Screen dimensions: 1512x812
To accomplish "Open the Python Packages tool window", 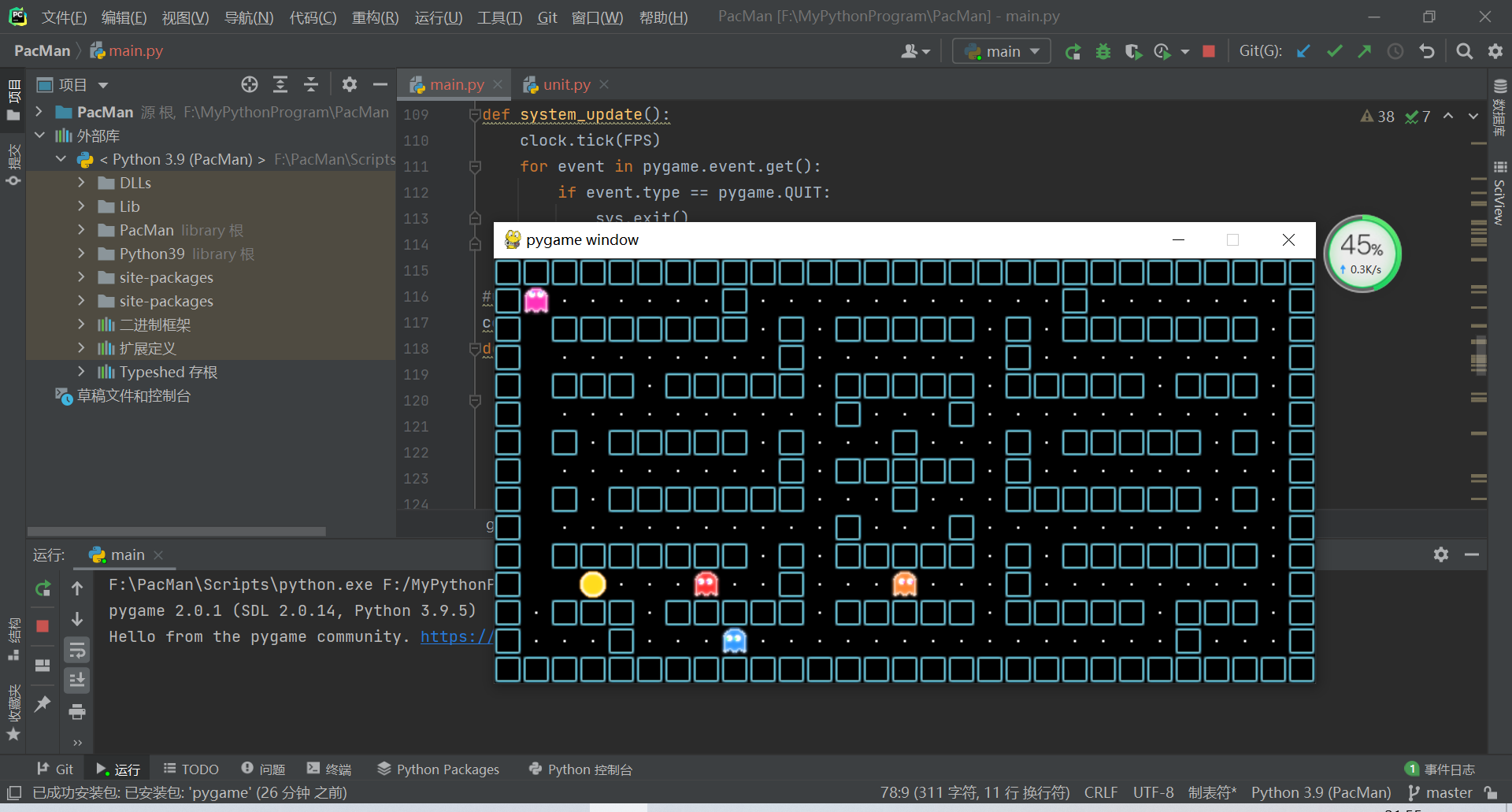I will pyautogui.click(x=438, y=769).
